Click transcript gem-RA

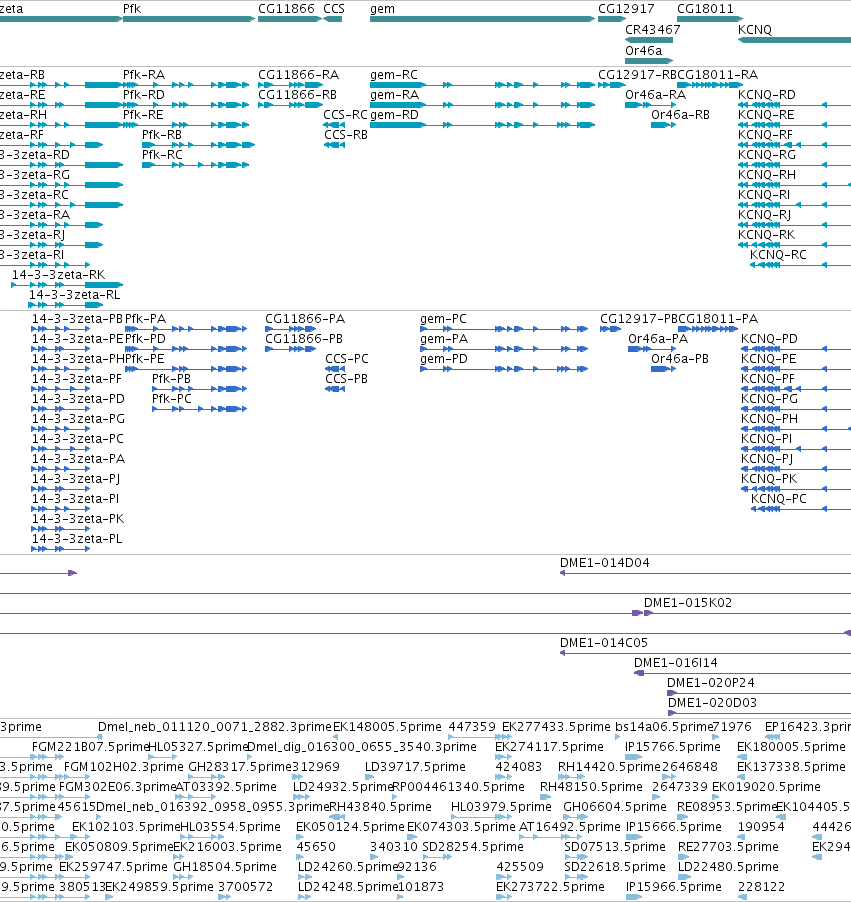394,95
